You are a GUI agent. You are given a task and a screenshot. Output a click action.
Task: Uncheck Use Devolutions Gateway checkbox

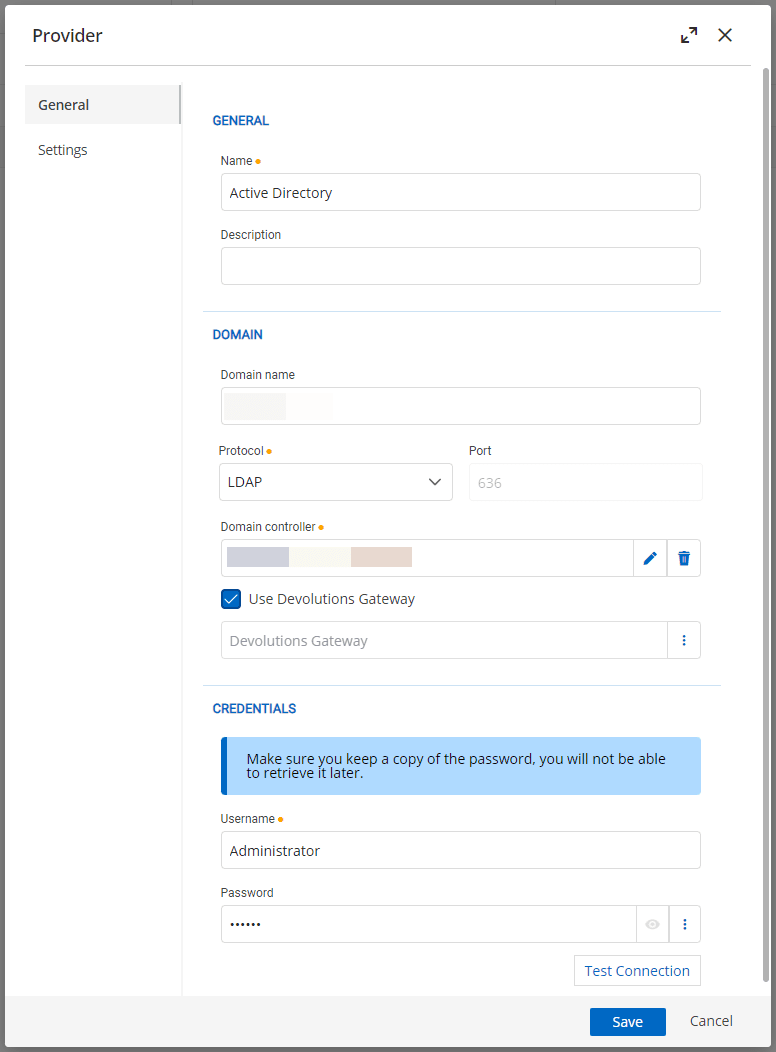(x=231, y=599)
